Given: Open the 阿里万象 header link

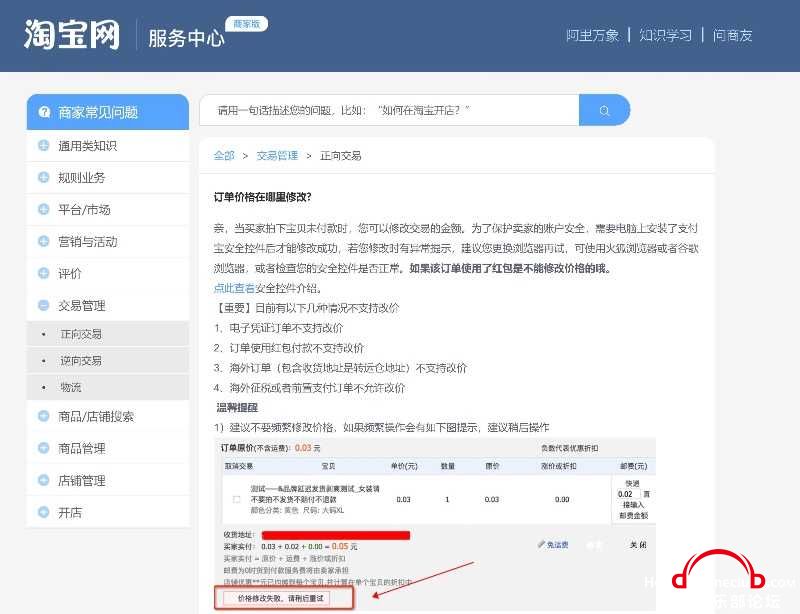Looking at the screenshot, I should [592, 35].
